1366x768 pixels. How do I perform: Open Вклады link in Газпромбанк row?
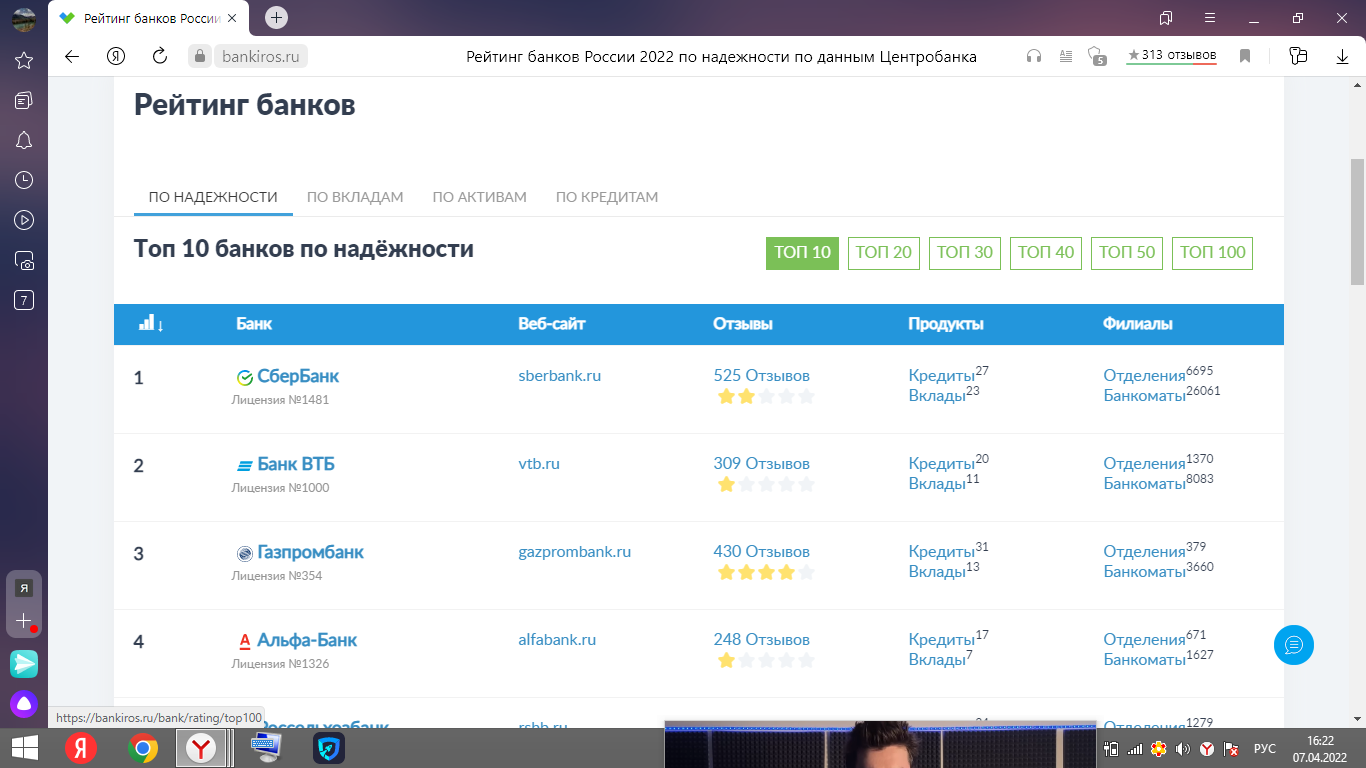click(x=937, y=572)
